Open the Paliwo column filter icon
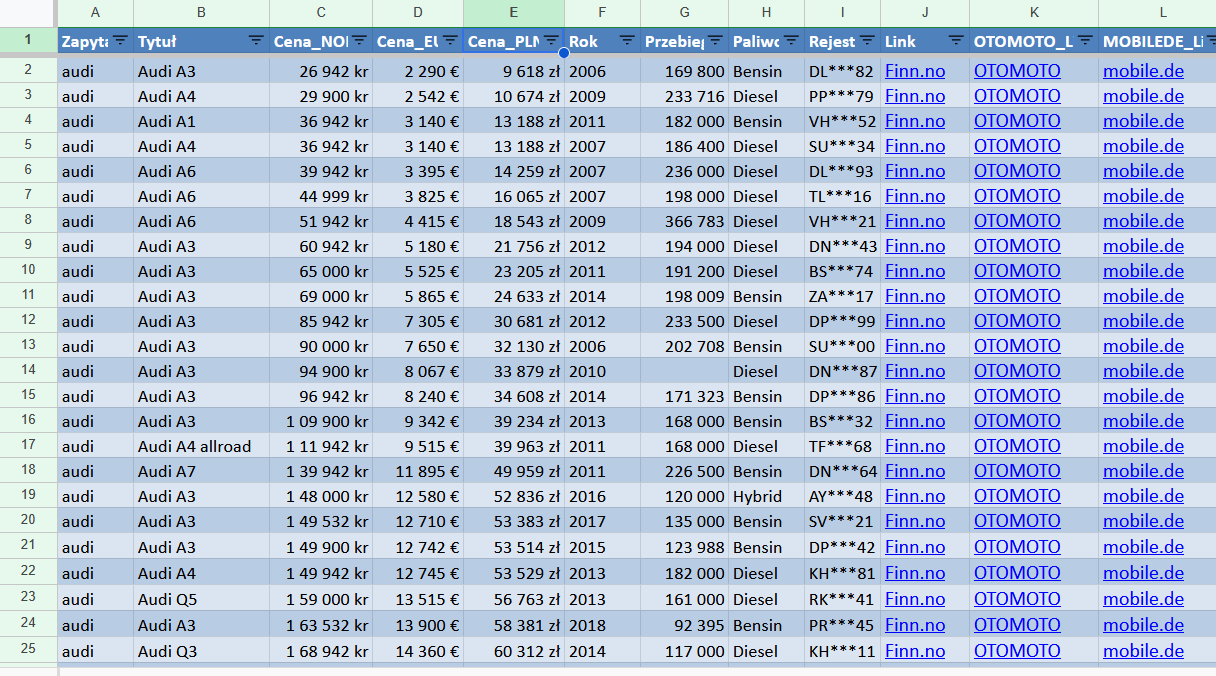The image size is (1216, 676). coord(791,41)
